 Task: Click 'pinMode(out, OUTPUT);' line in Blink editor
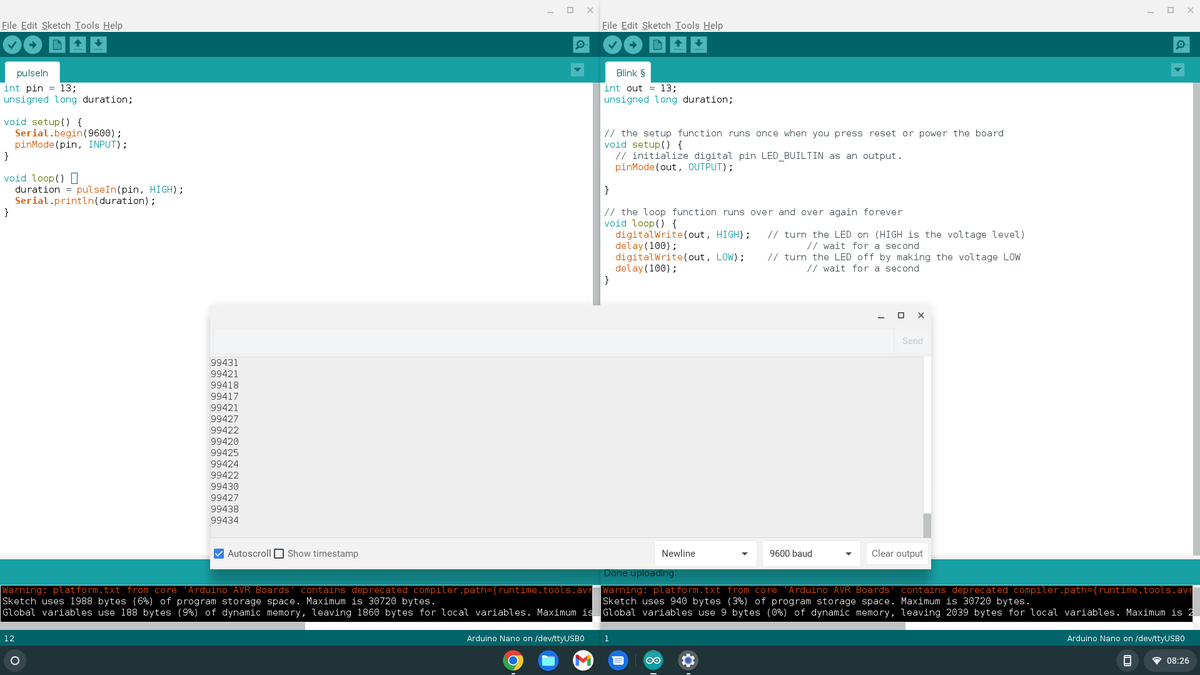click(674, 167)
